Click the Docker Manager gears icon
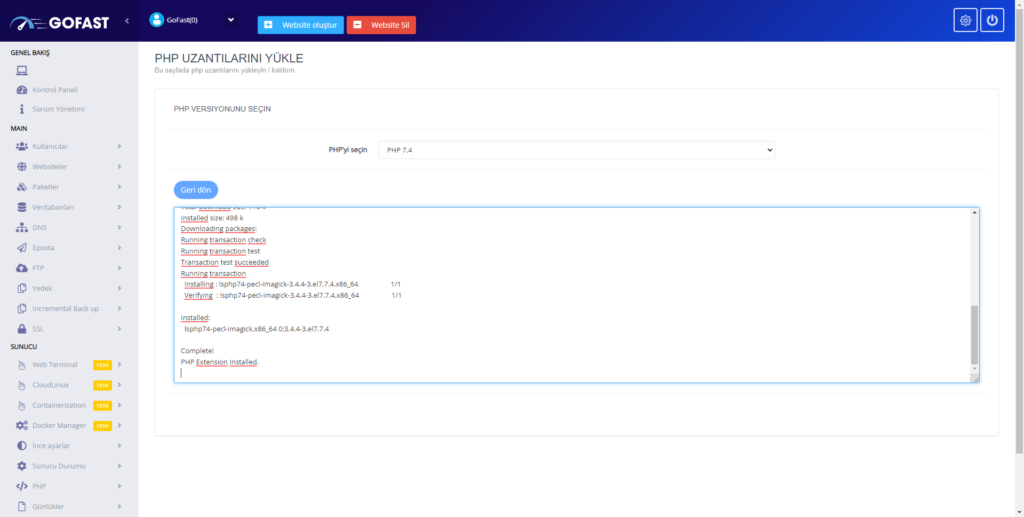Screen dimensions: 1024x517 [22, 425]
